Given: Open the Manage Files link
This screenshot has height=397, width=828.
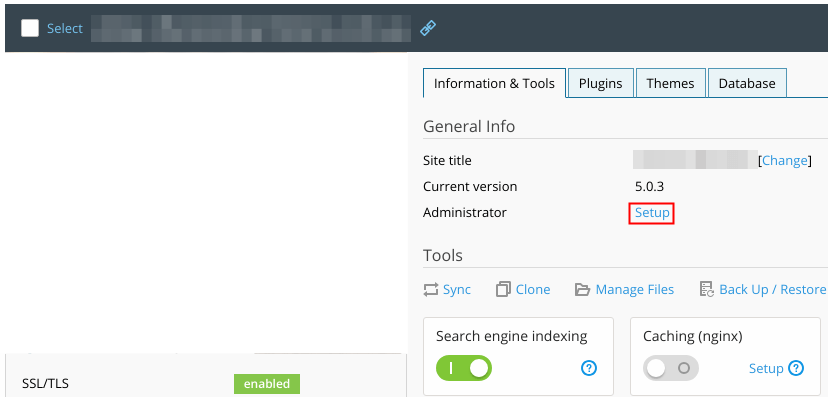Looking at the screenshot, I should coord(635,289).
